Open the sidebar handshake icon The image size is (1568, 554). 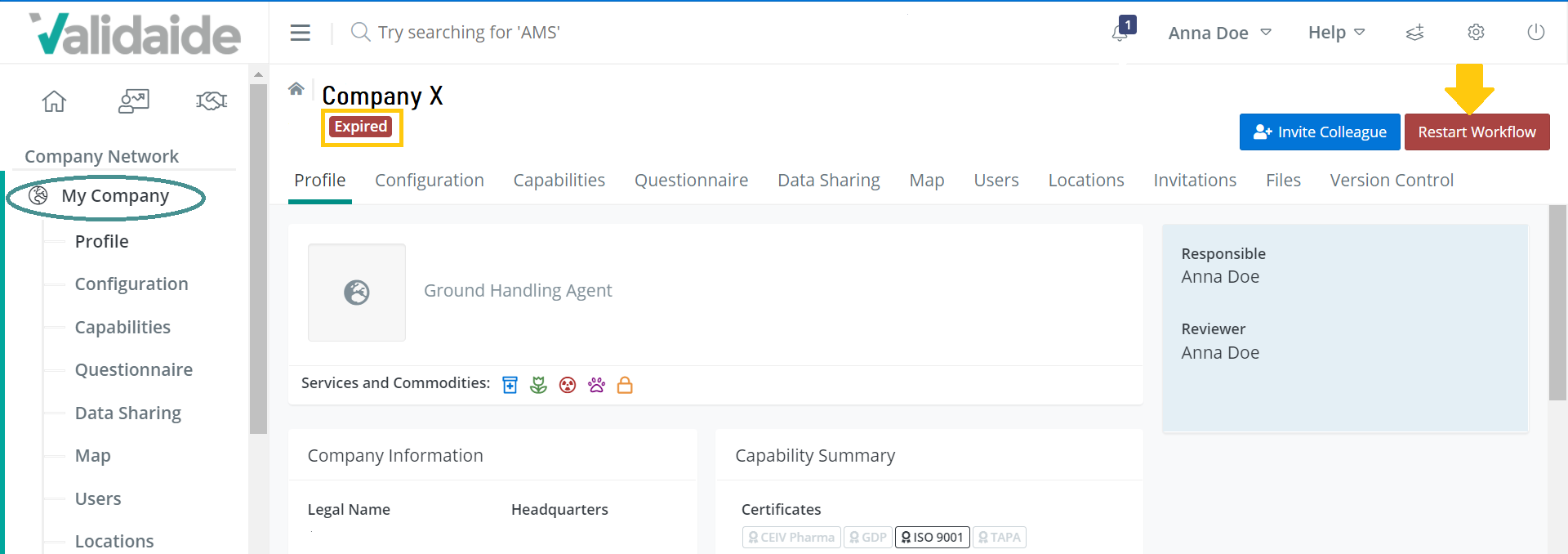tap(212, 101)
